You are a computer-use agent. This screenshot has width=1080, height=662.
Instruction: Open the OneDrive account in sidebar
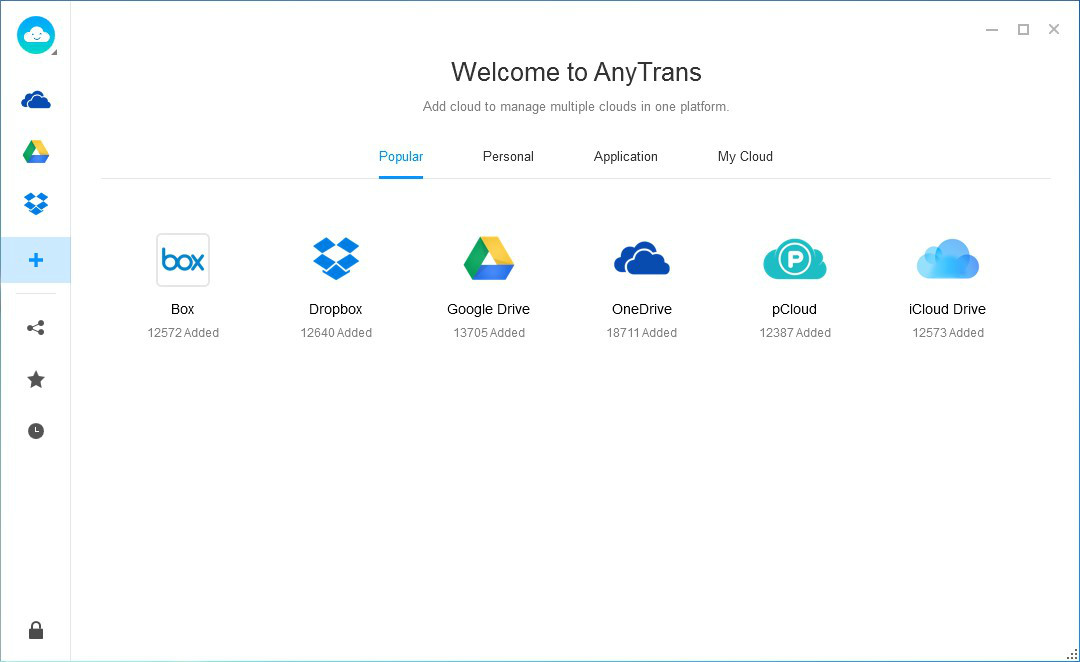[x=36, y=101]
